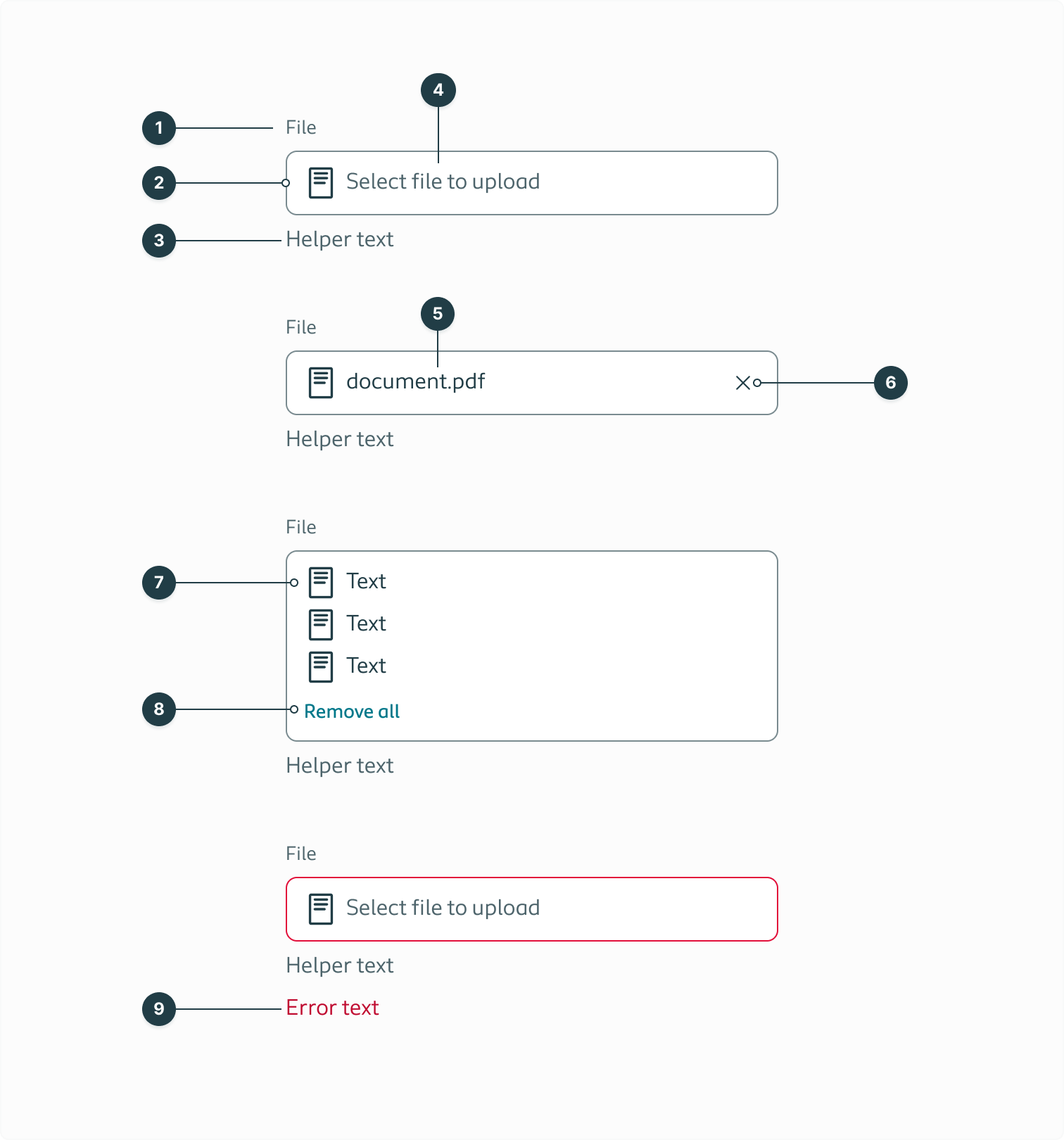Screen dimensions: 1064x1140
Task: Click the file icon beside 'Select file to upload'
Action: coord(321,182)
